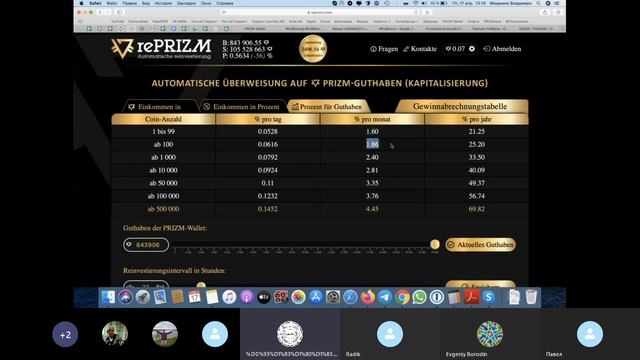Click Safari's back navigation button

pyautogui.click(x=100, y=13)
